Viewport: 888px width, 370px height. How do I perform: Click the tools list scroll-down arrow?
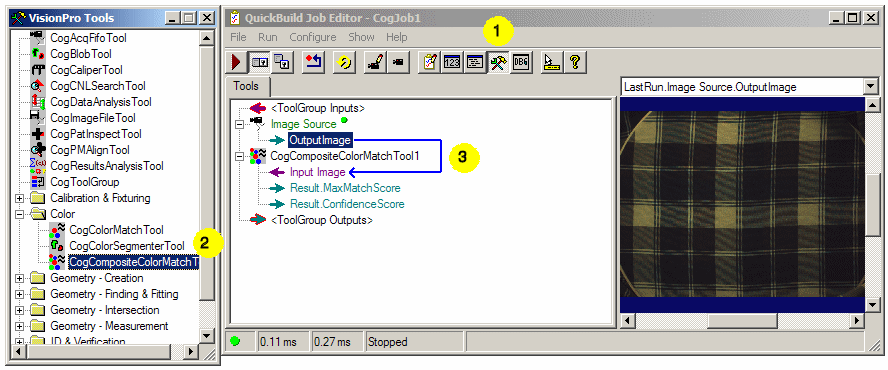207,336
